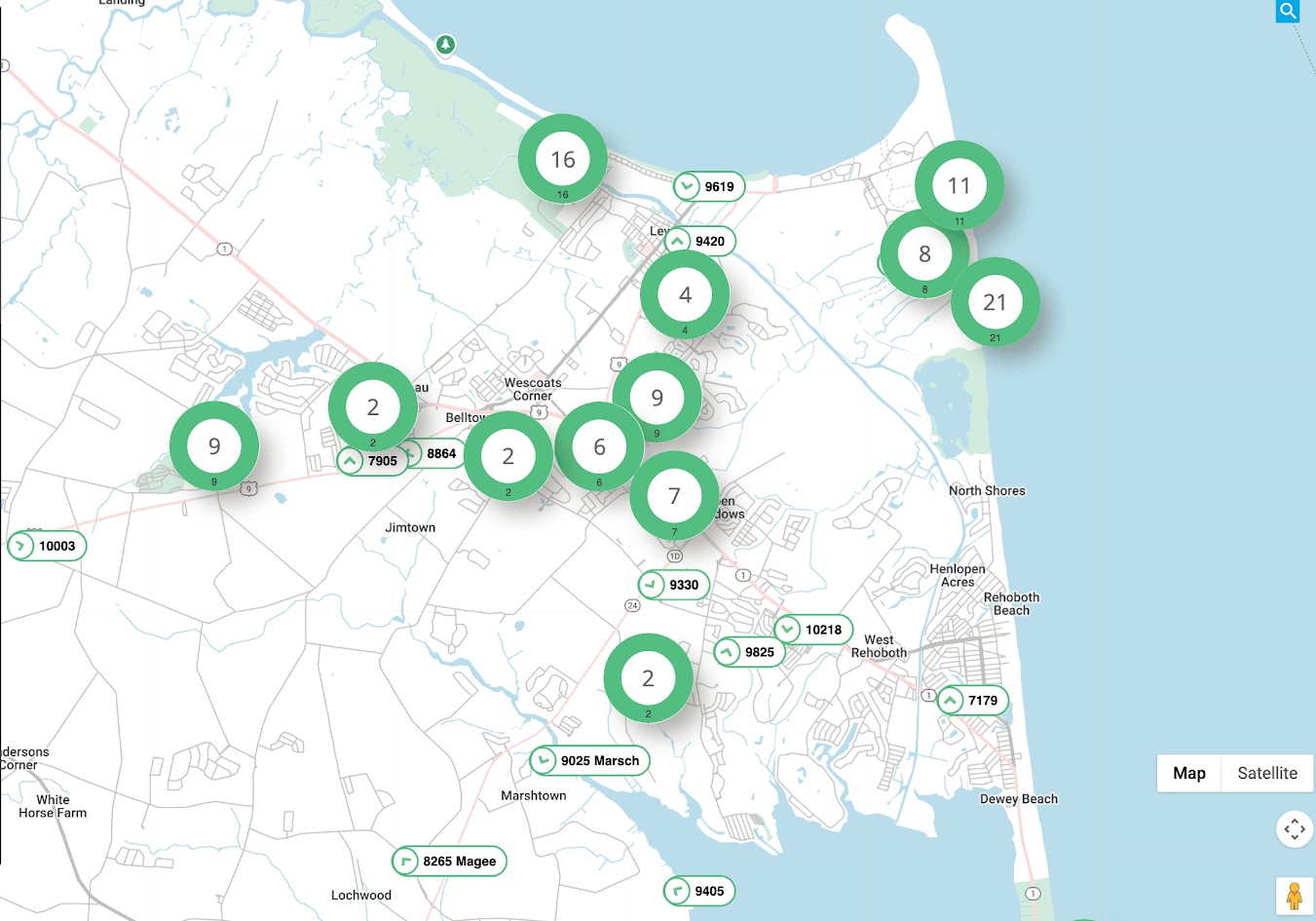Screen dimensions: 1316x921
Task: Click the Henlopen Acres label
Action: pyautogui.click(x=958, y=575)
